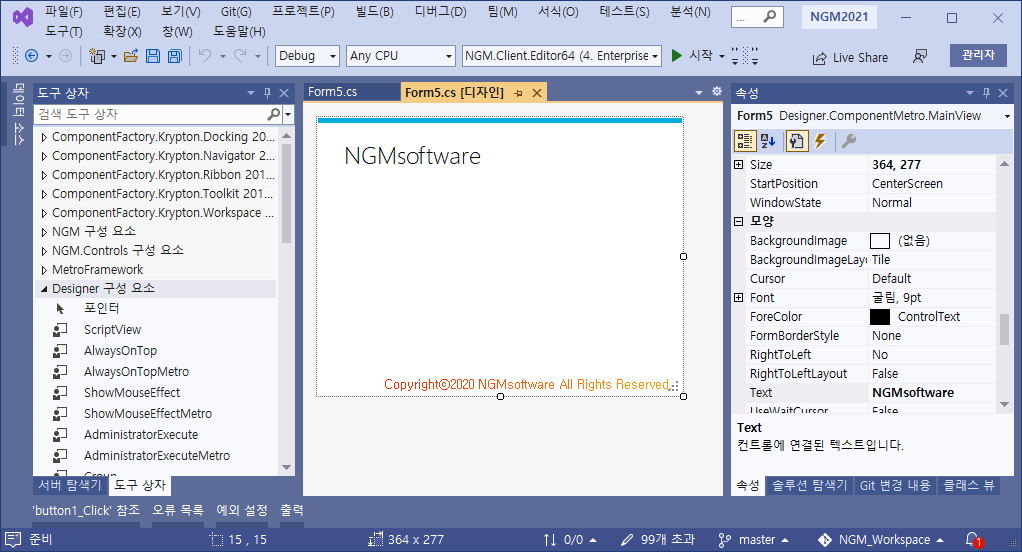Open the 빌드(B) menu

tap(375, 12)
